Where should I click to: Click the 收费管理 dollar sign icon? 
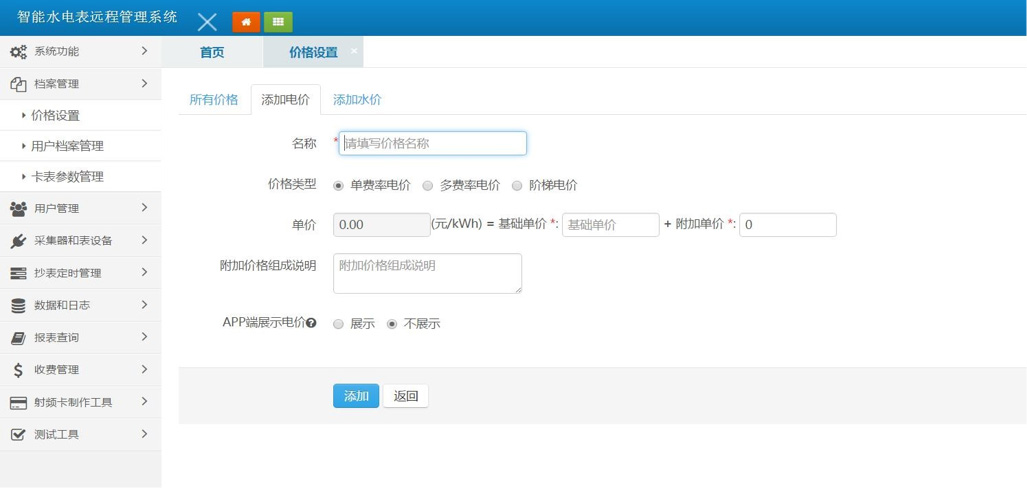[x=18, y=370]
